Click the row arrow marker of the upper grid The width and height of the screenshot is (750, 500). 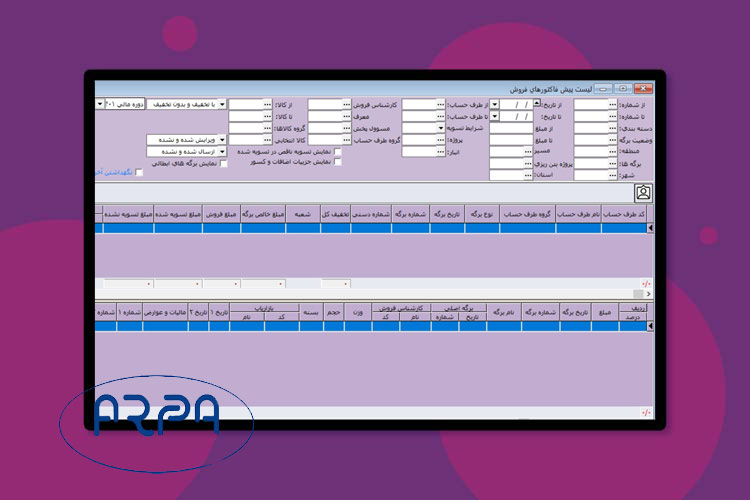pyautogui.click(x=651, y=228)
